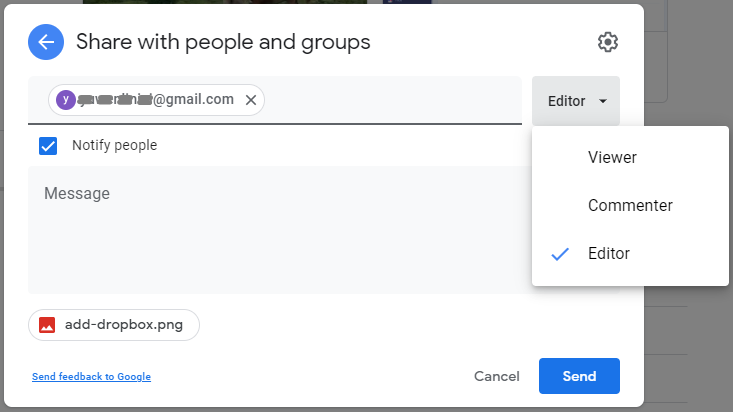The image size is (733, 412).
Task: Open sharing settings gear icon
Action: coord(608,42)
